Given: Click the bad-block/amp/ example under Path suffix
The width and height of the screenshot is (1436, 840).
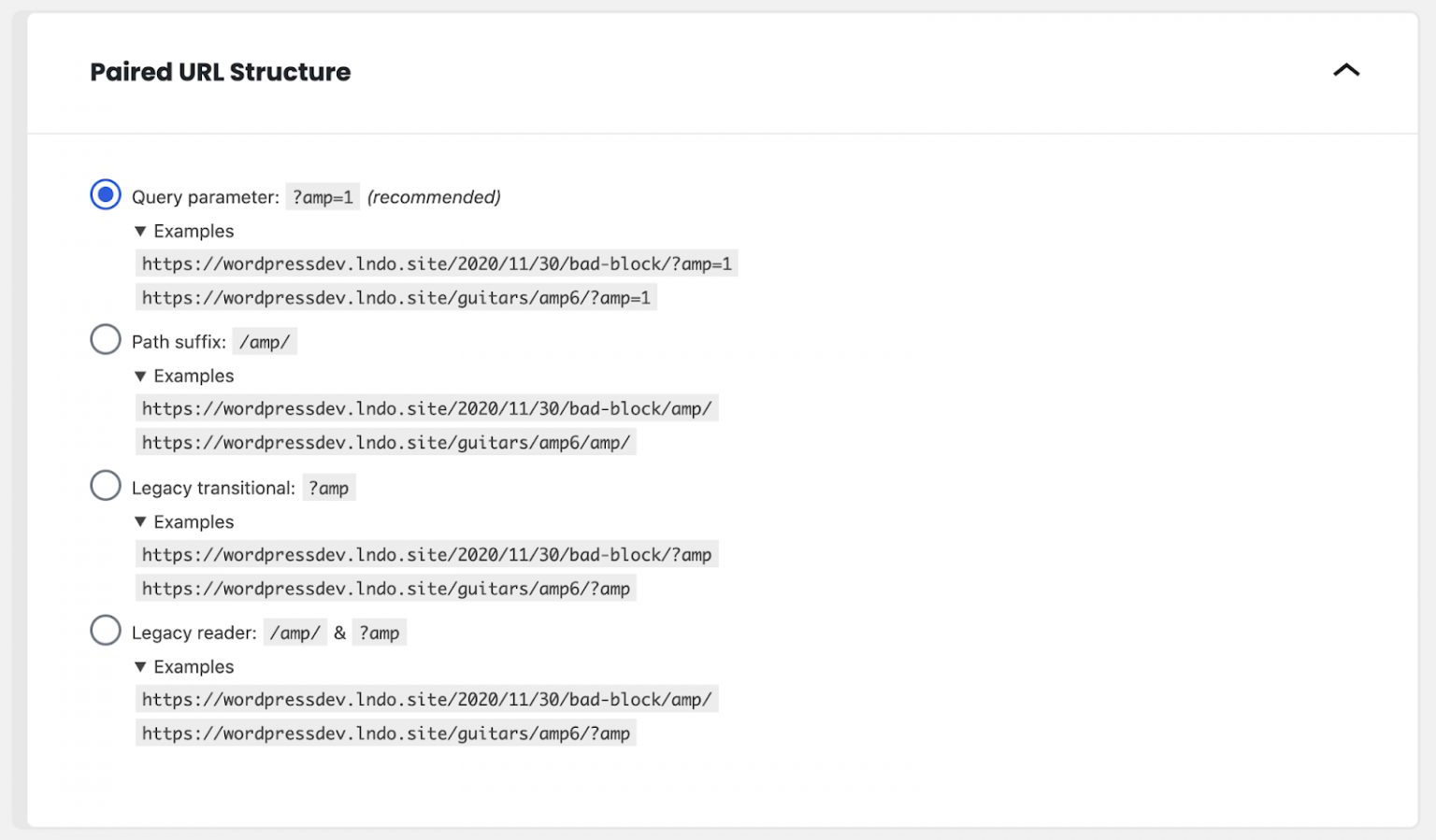Looking at the screenshot, I should (x=426, y=408).
